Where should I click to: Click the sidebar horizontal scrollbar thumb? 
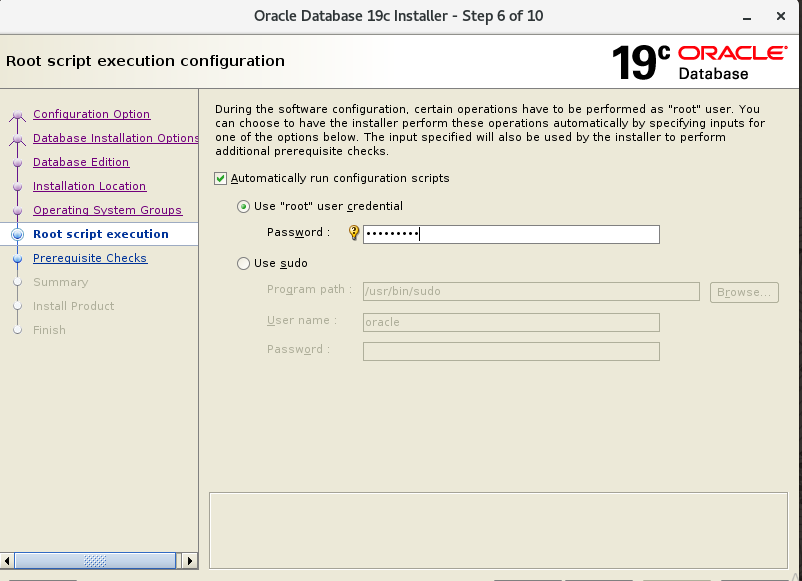point(95,561)
